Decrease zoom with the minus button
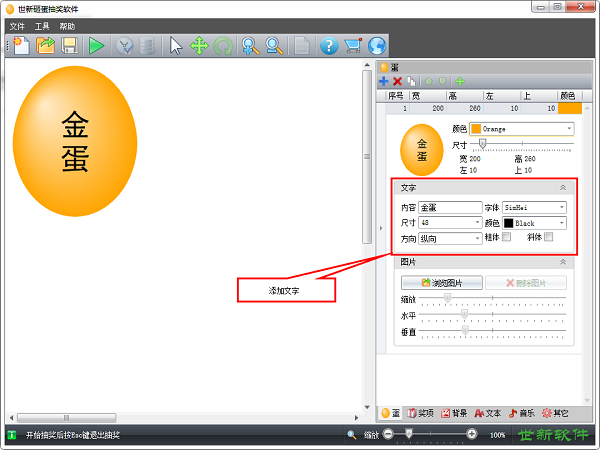Viewport: 600px width, 450px height. (x=388, y=434)
